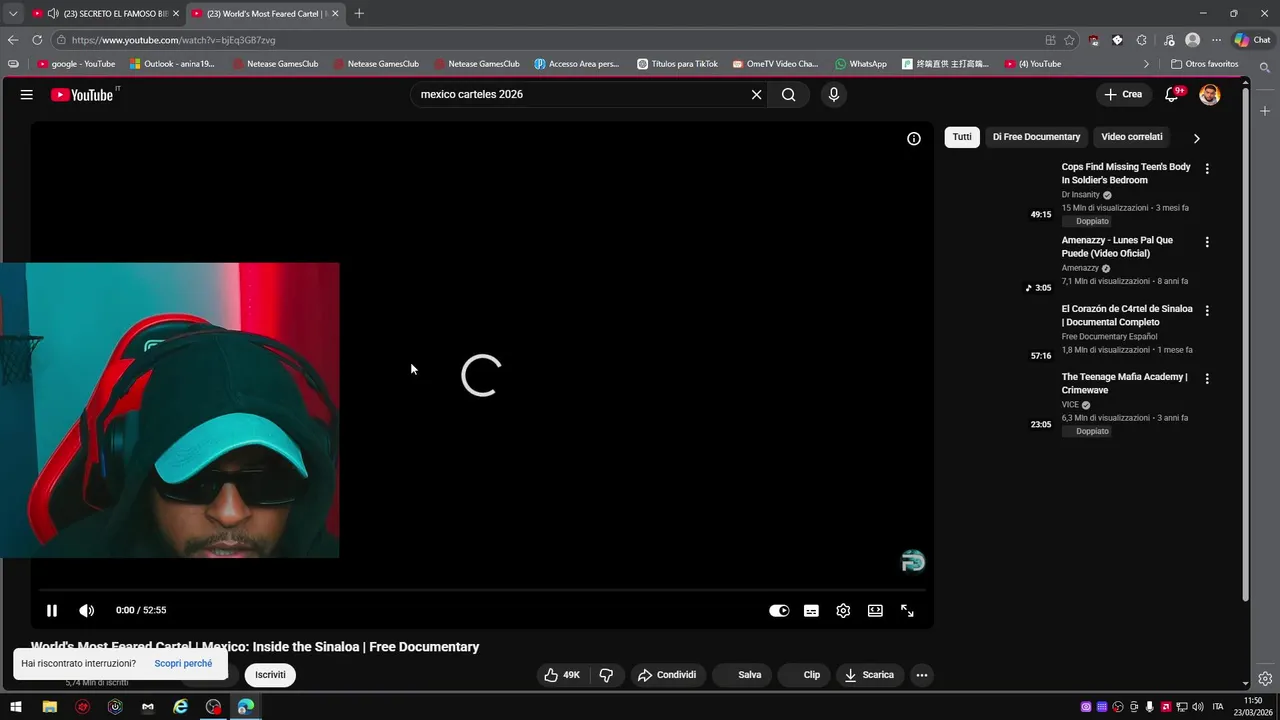Save video with Salva button

pyautogui.click(x=743, y=675)
